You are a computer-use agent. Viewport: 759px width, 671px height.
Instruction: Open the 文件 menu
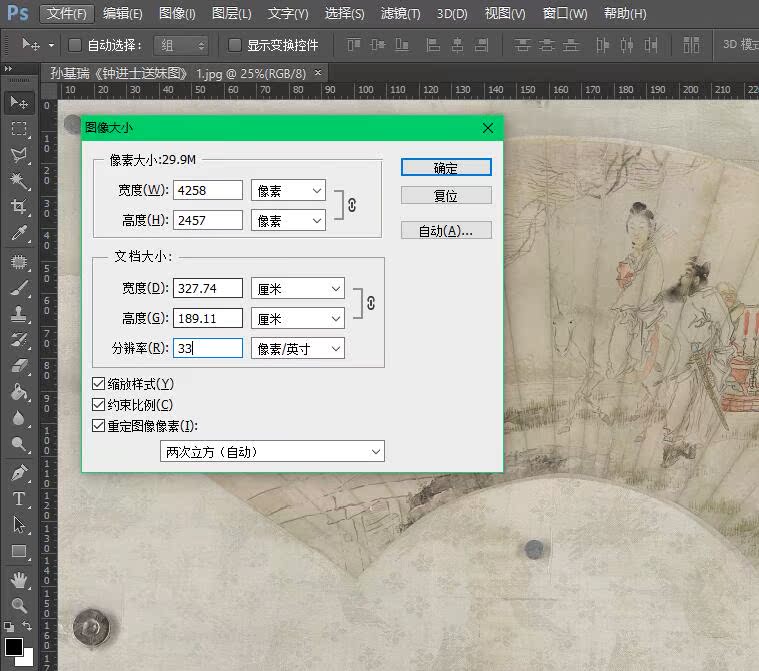click(x=67, y=14)
